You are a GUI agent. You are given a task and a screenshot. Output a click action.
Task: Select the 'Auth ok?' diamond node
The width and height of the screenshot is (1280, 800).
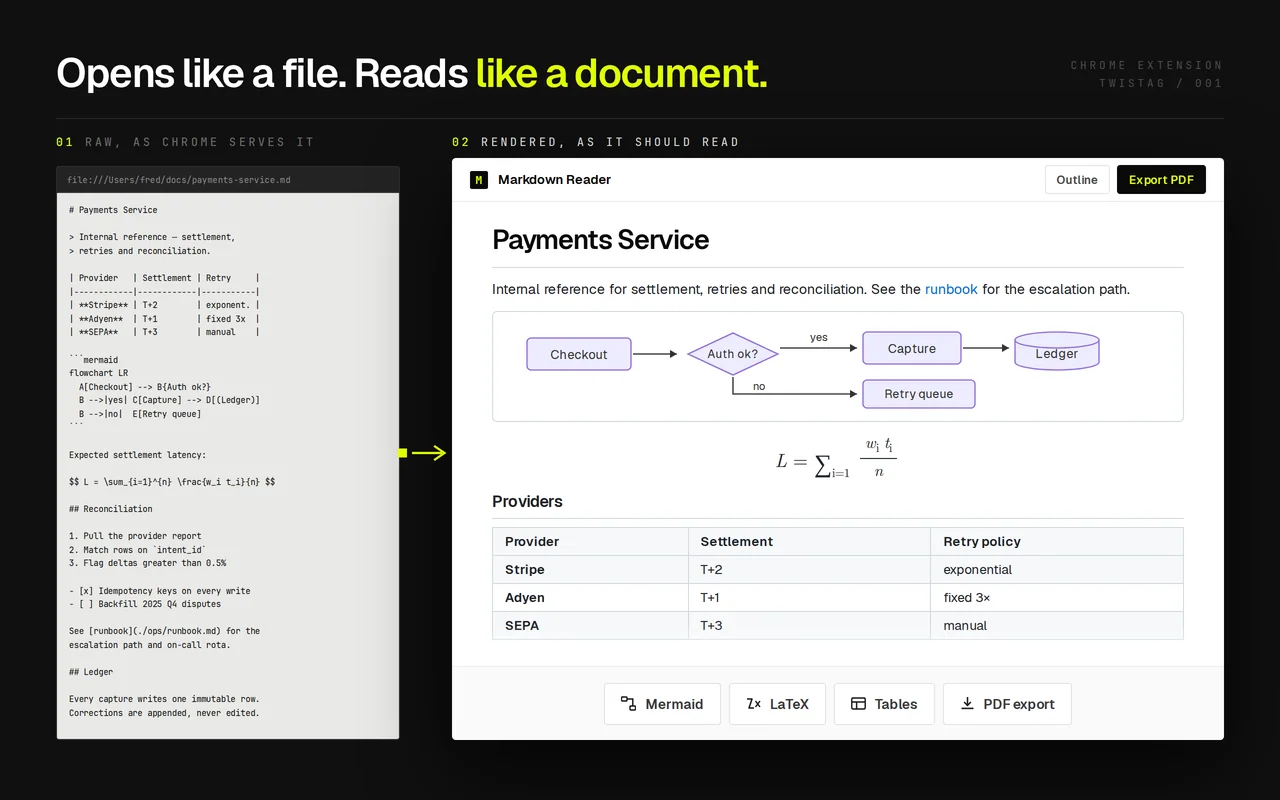tap(733, 354)
